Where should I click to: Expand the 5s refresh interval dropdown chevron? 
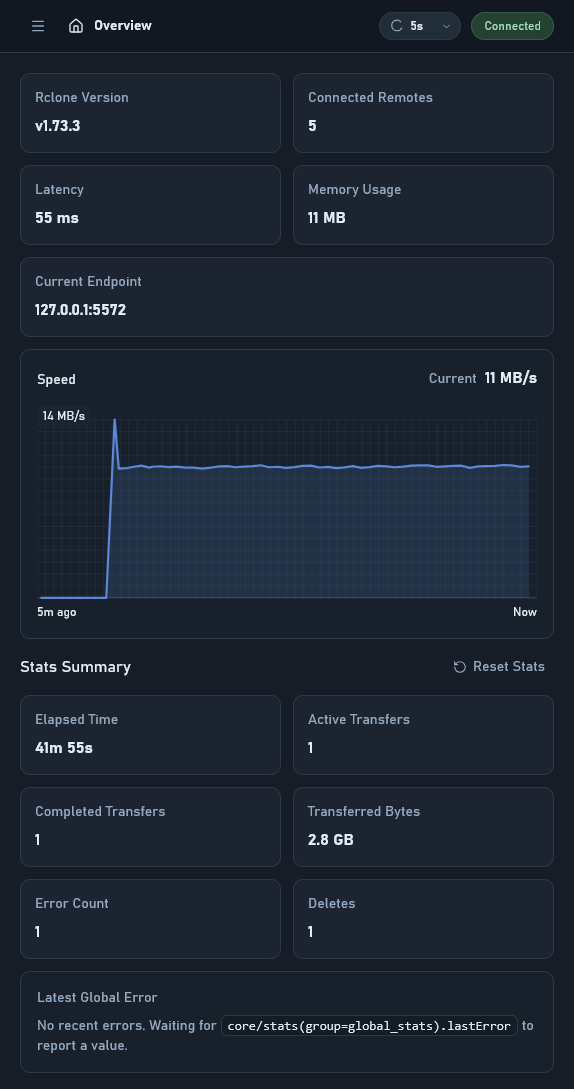coord(446,26)
